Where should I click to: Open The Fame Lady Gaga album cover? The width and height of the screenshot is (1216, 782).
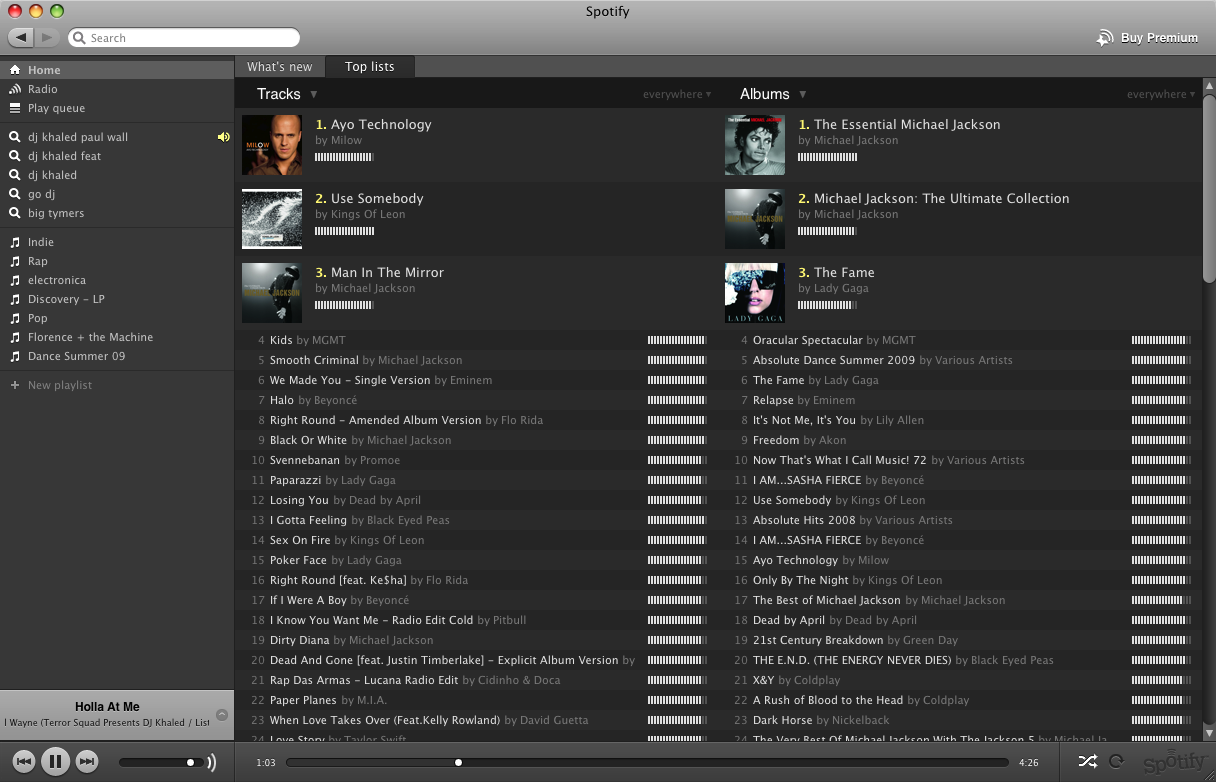(x=755, y=293)
